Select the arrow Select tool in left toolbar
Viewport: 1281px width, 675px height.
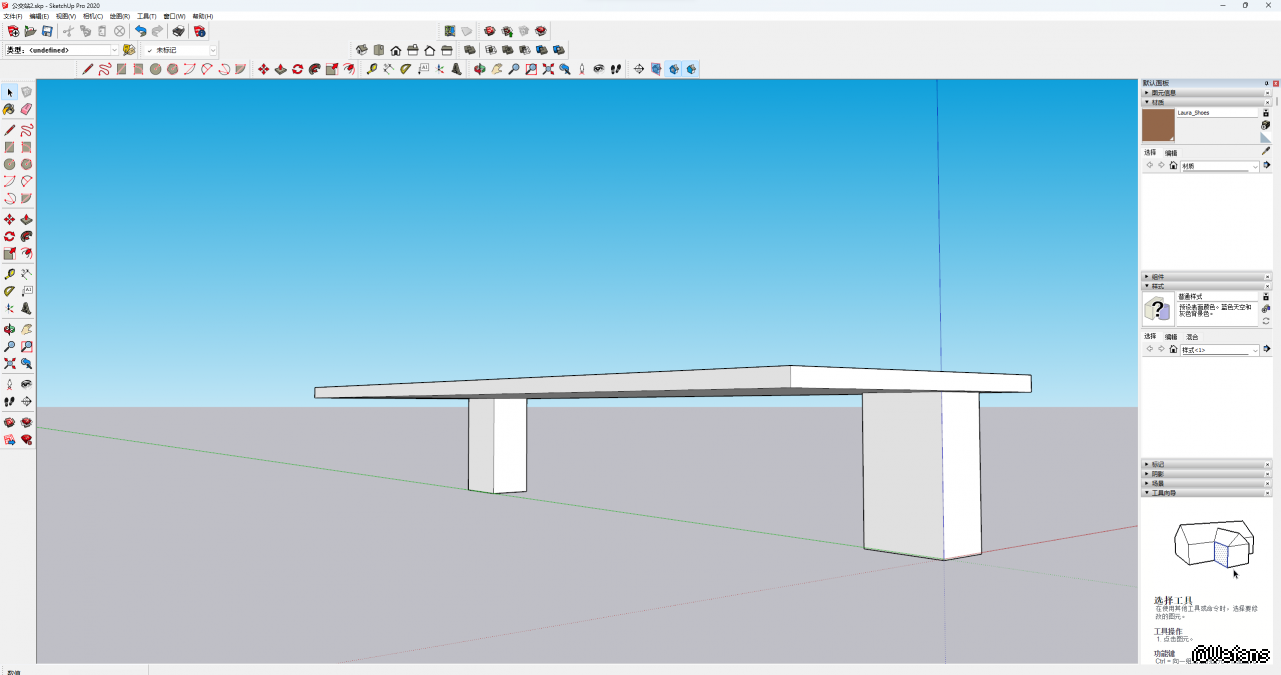[10, 92]
